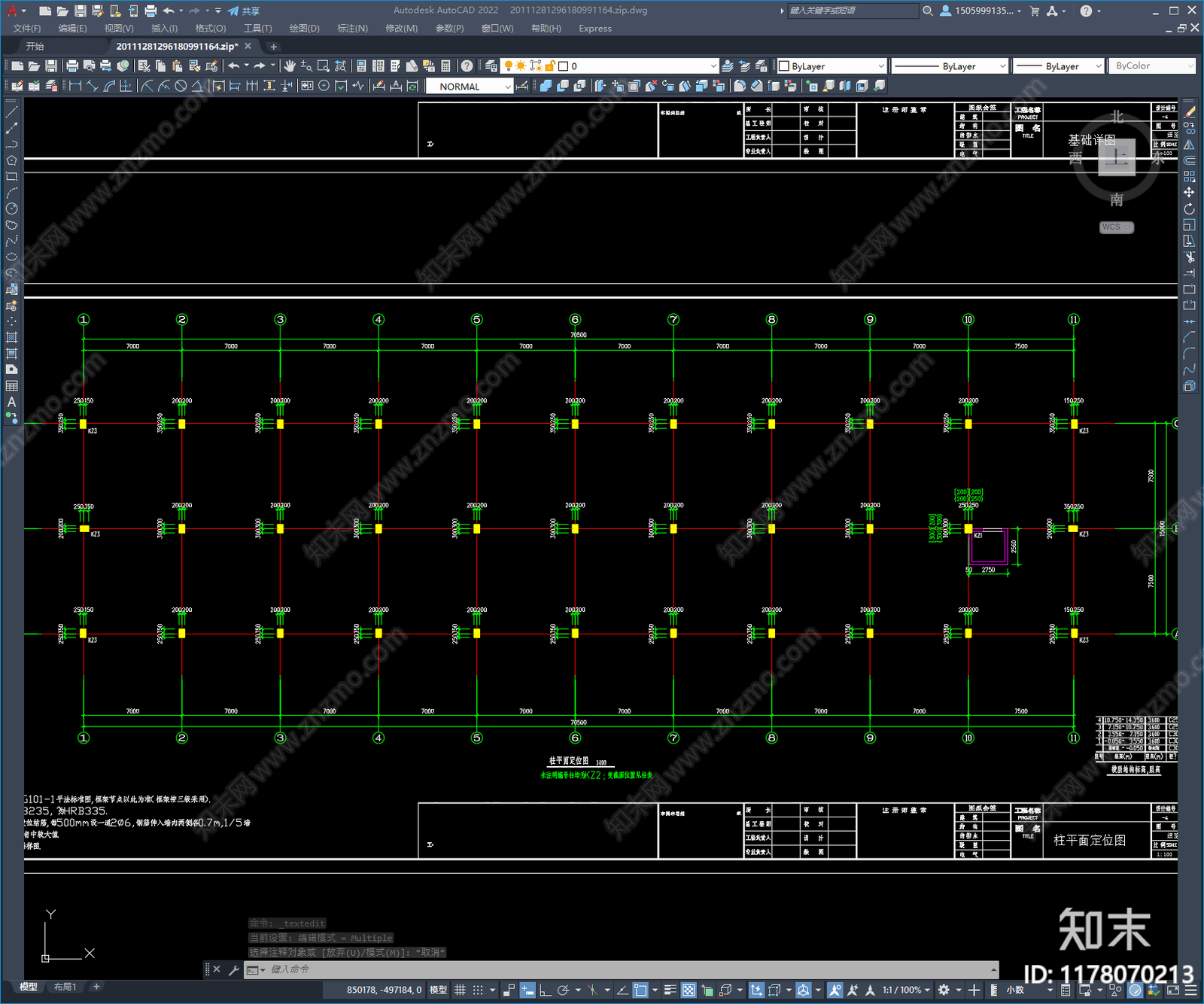The height and width of the screenshot is (1004, 1204).
Task: Choose the Circle draw tool
Action: [x=11, y=208]
